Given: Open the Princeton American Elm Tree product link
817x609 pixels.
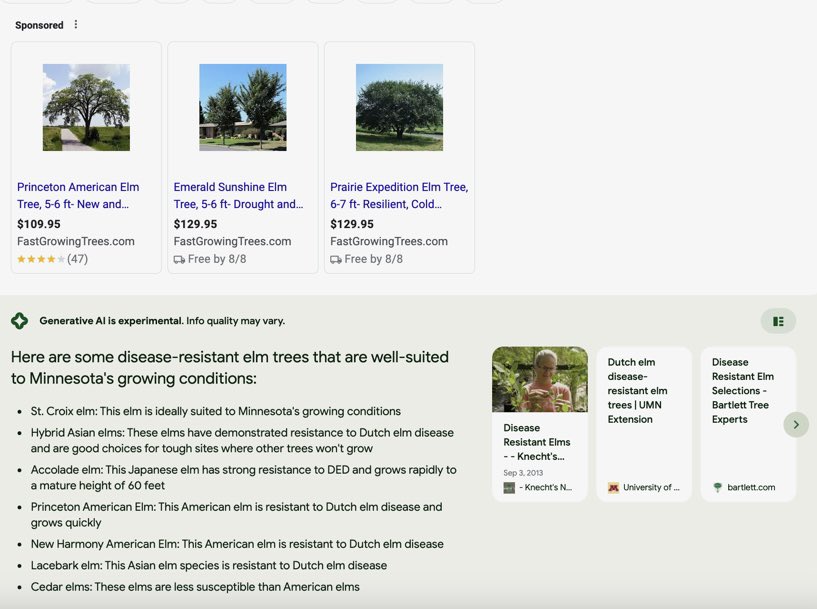Looking at the screenshot, I should pos(78,195).
